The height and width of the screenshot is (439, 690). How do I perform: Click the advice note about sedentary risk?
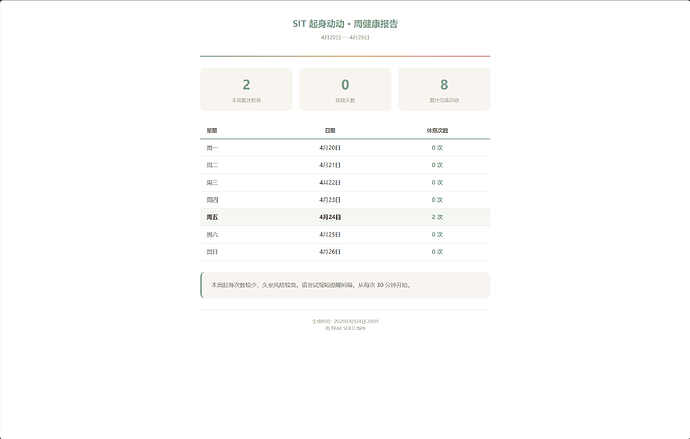(x=311, y=285)
